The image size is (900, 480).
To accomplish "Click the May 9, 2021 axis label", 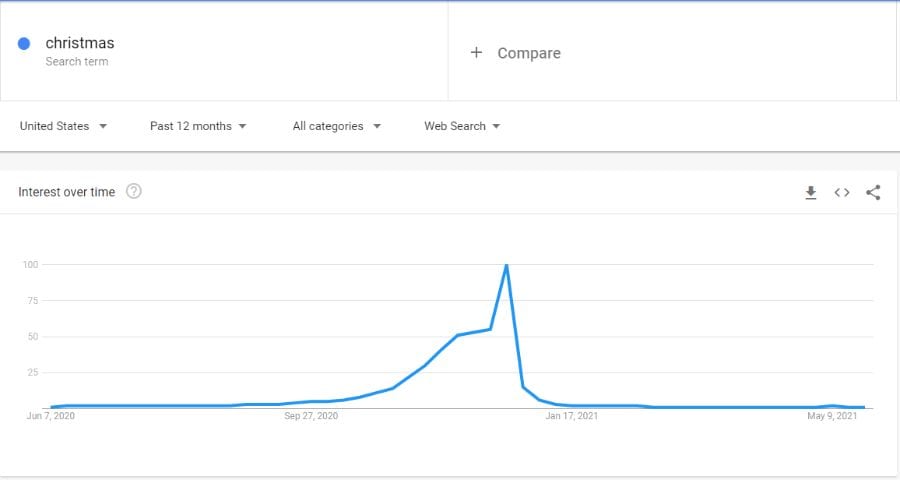I will click(x=832, y=416).
